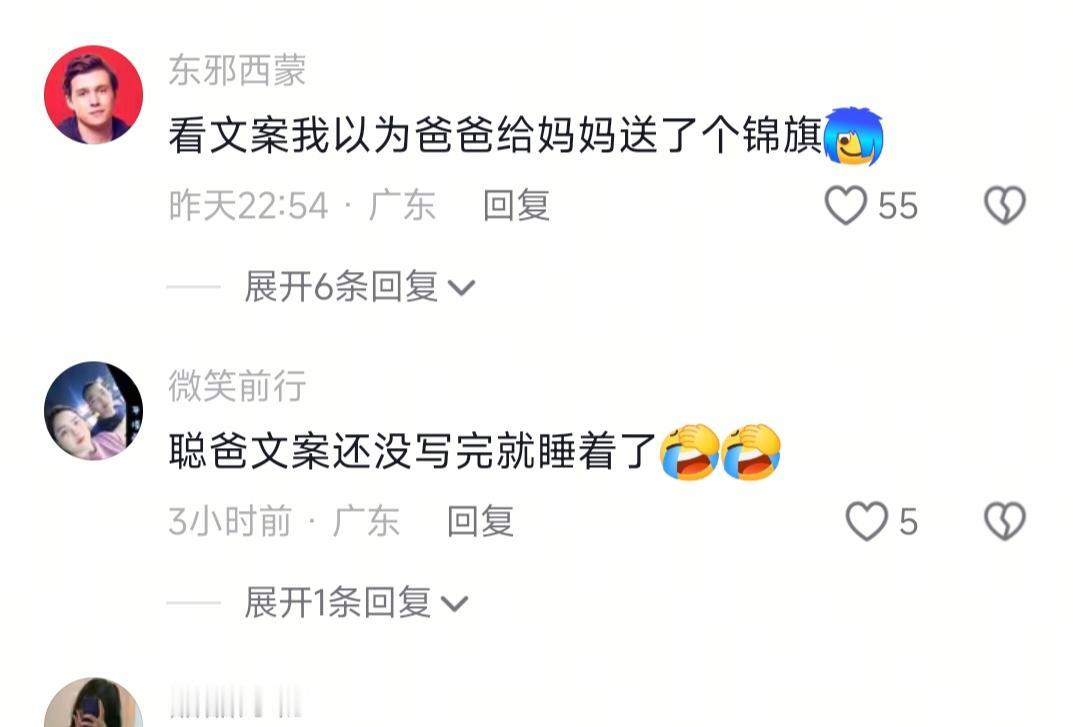This screenshot has width=1073, height=727.
Task: Reply to the 微笑前行 comment via 回复
Action: click(480, 522)
